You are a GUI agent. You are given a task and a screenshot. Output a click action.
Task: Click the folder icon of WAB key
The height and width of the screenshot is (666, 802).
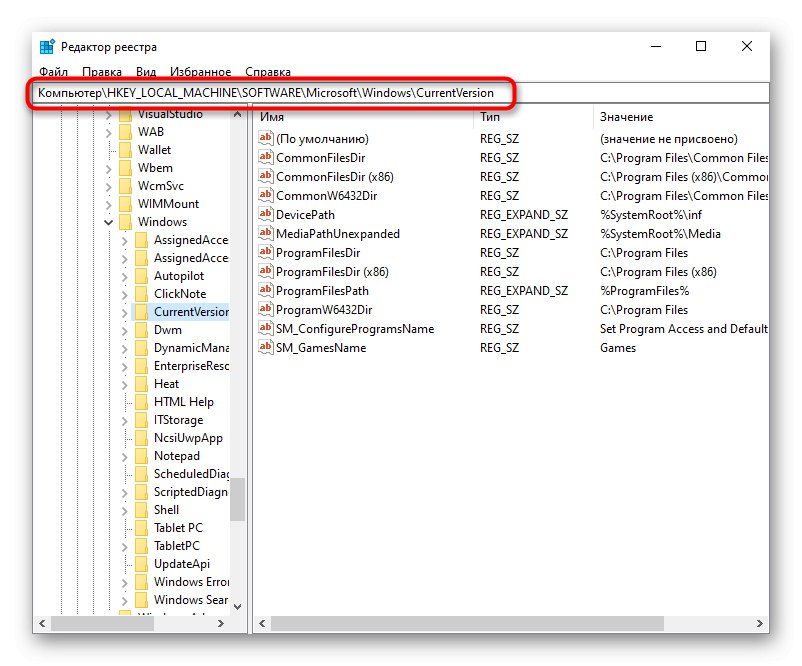click(125, 132)
